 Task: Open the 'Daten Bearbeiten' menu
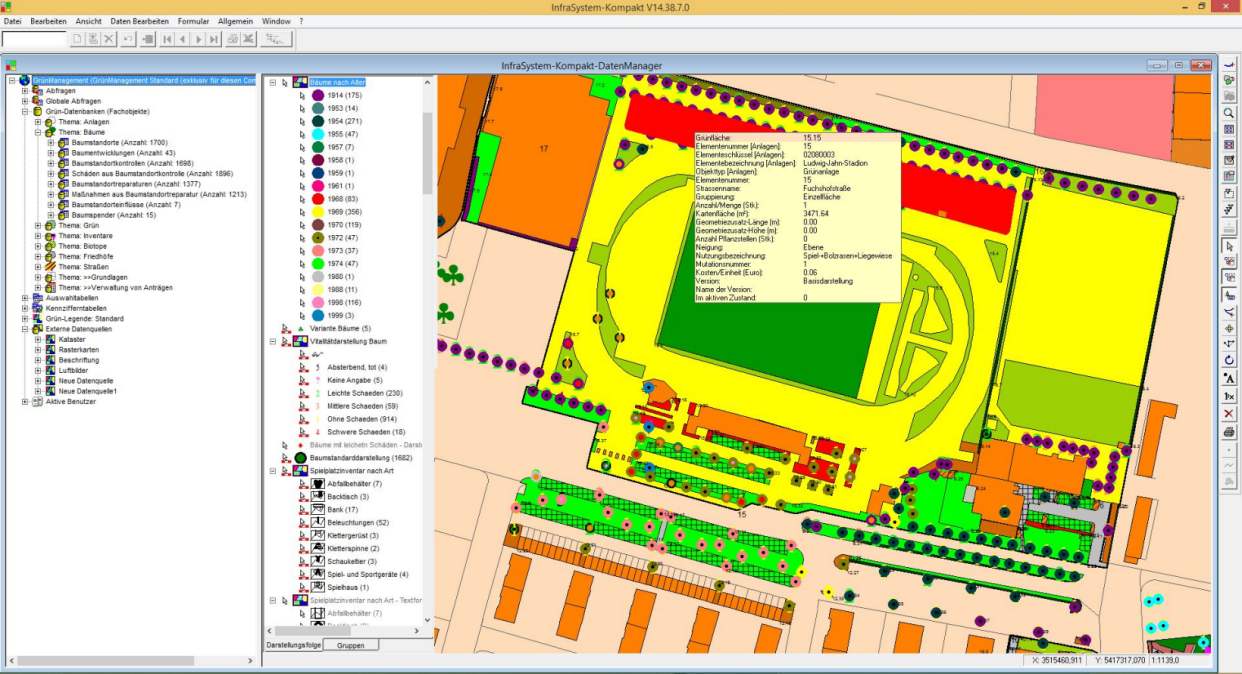(x=139, y=20)
